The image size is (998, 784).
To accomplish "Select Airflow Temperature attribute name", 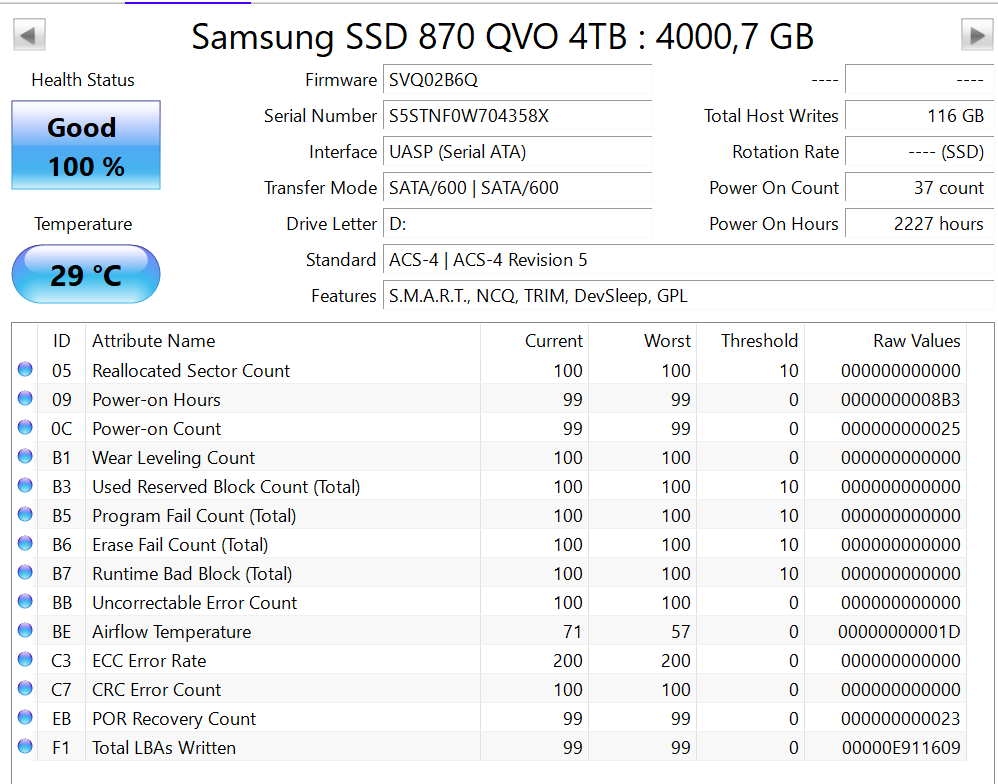I will click(172, 632).
